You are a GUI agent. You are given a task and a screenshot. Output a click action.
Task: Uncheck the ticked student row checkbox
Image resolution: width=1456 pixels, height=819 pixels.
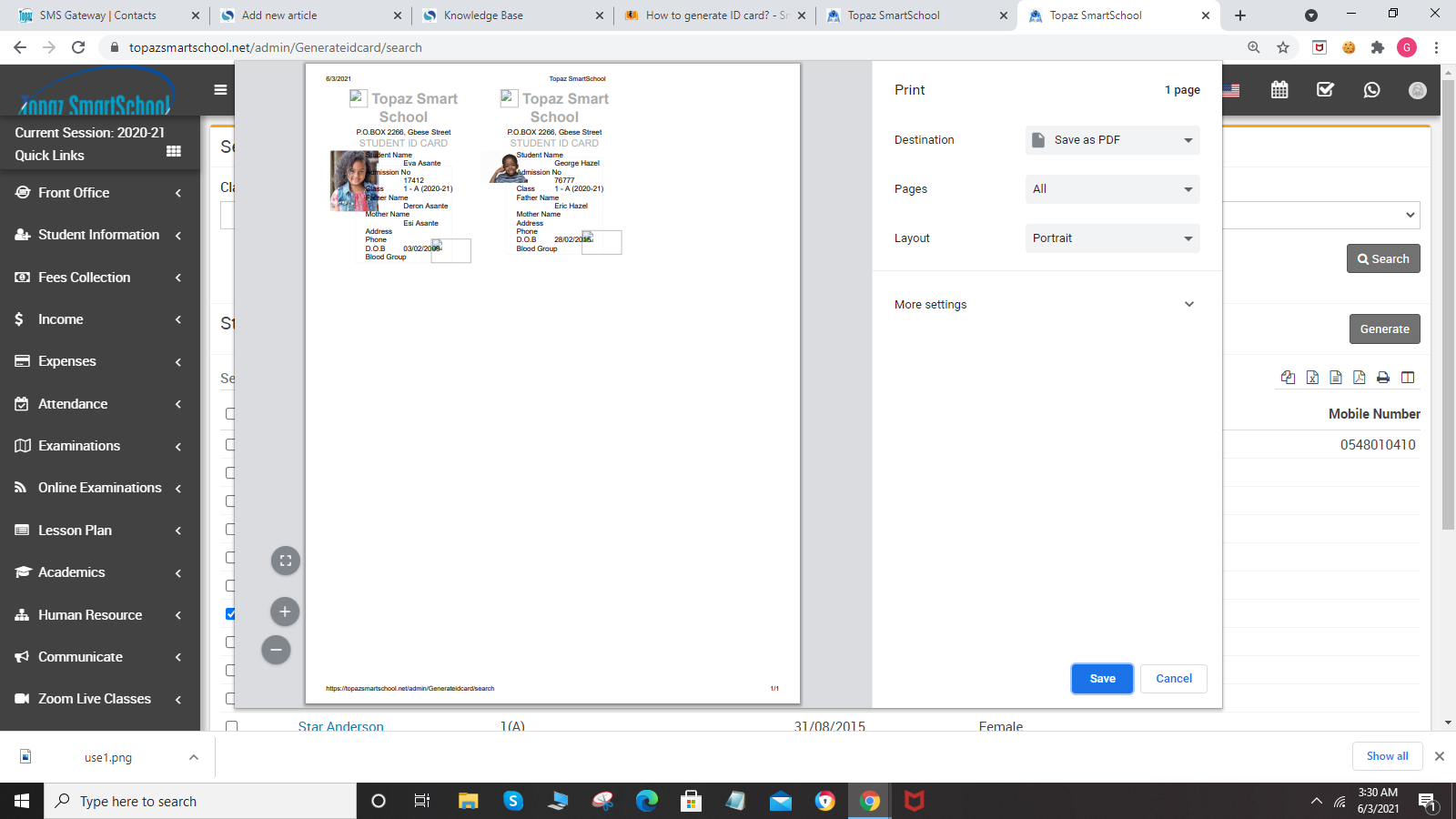tap(231, 614)
